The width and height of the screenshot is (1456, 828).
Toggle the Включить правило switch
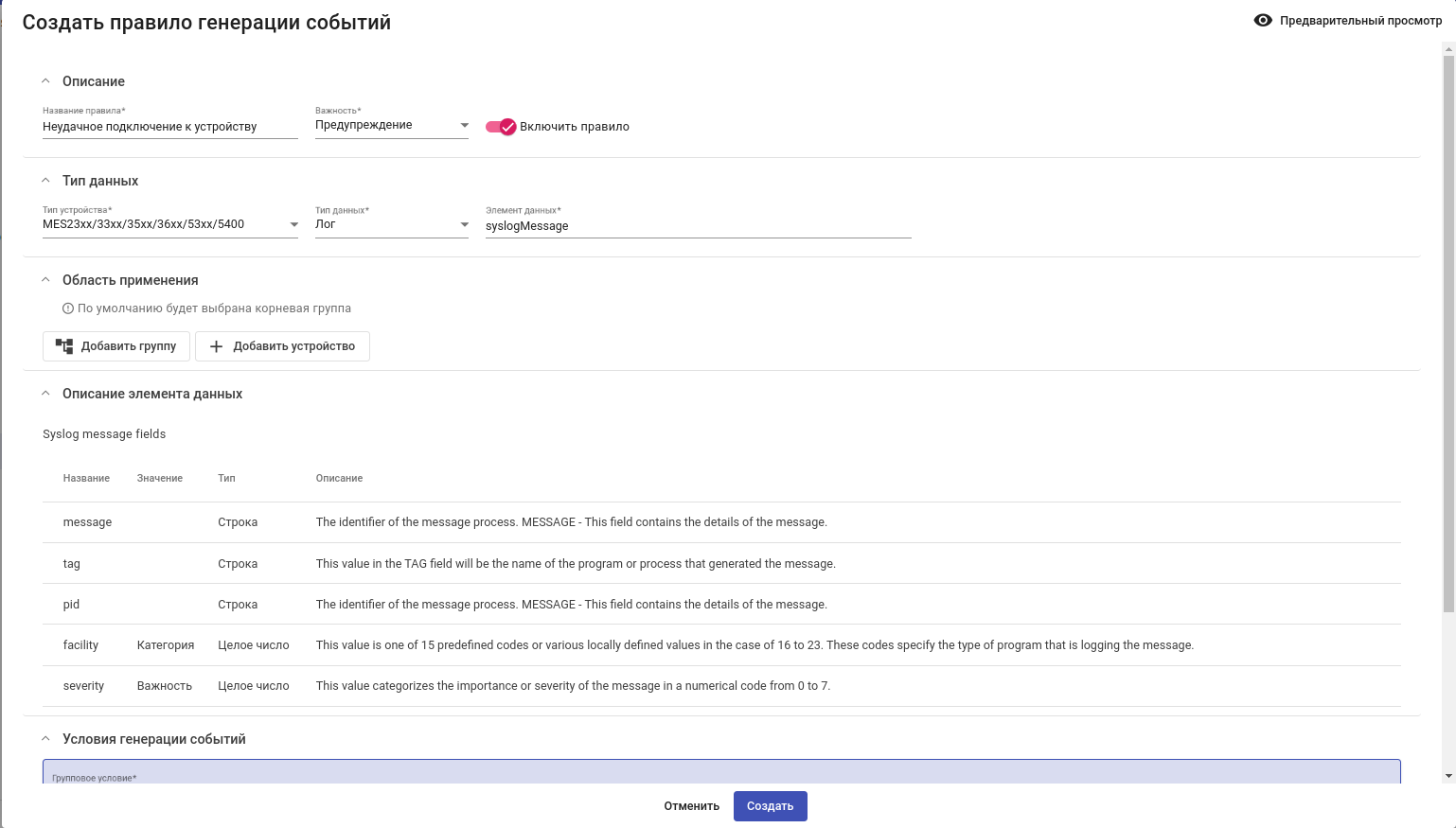(x=501, y=127)
